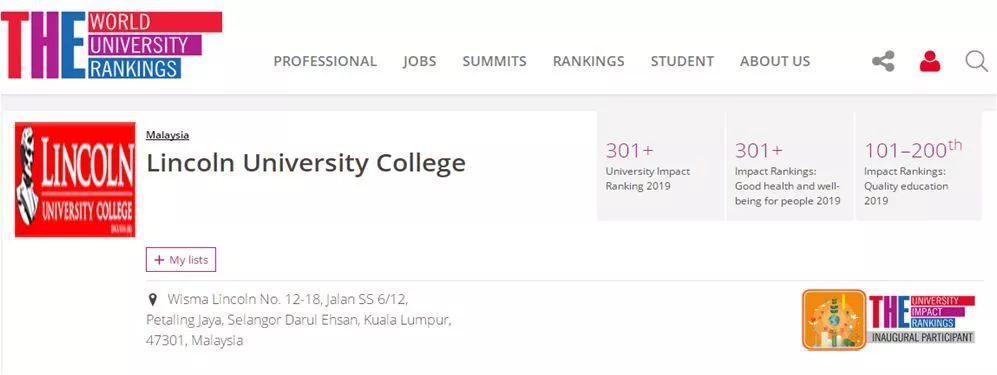Viewport: 997px width, 375px height.
Task: Open the PROFESSIONAL menu
Action: click(x=325, y=61)
